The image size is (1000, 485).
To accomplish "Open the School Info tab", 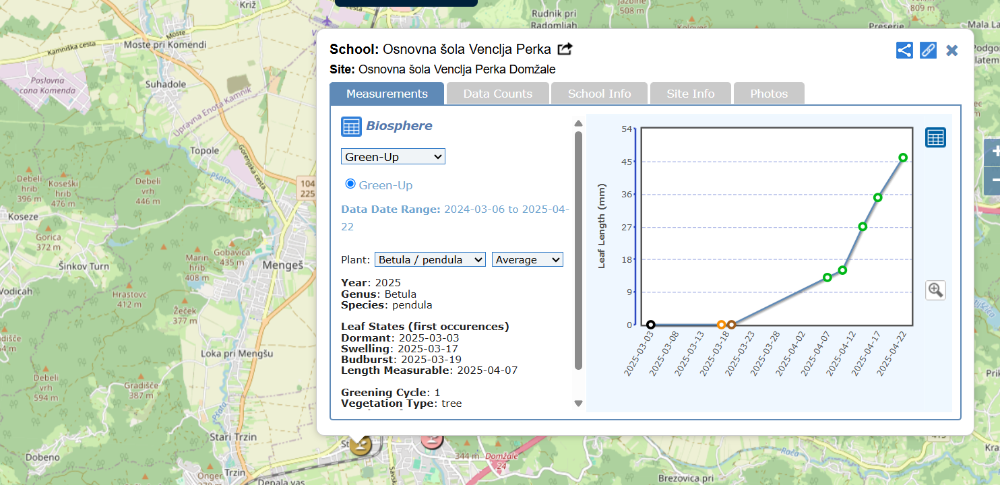I will 599,94.
